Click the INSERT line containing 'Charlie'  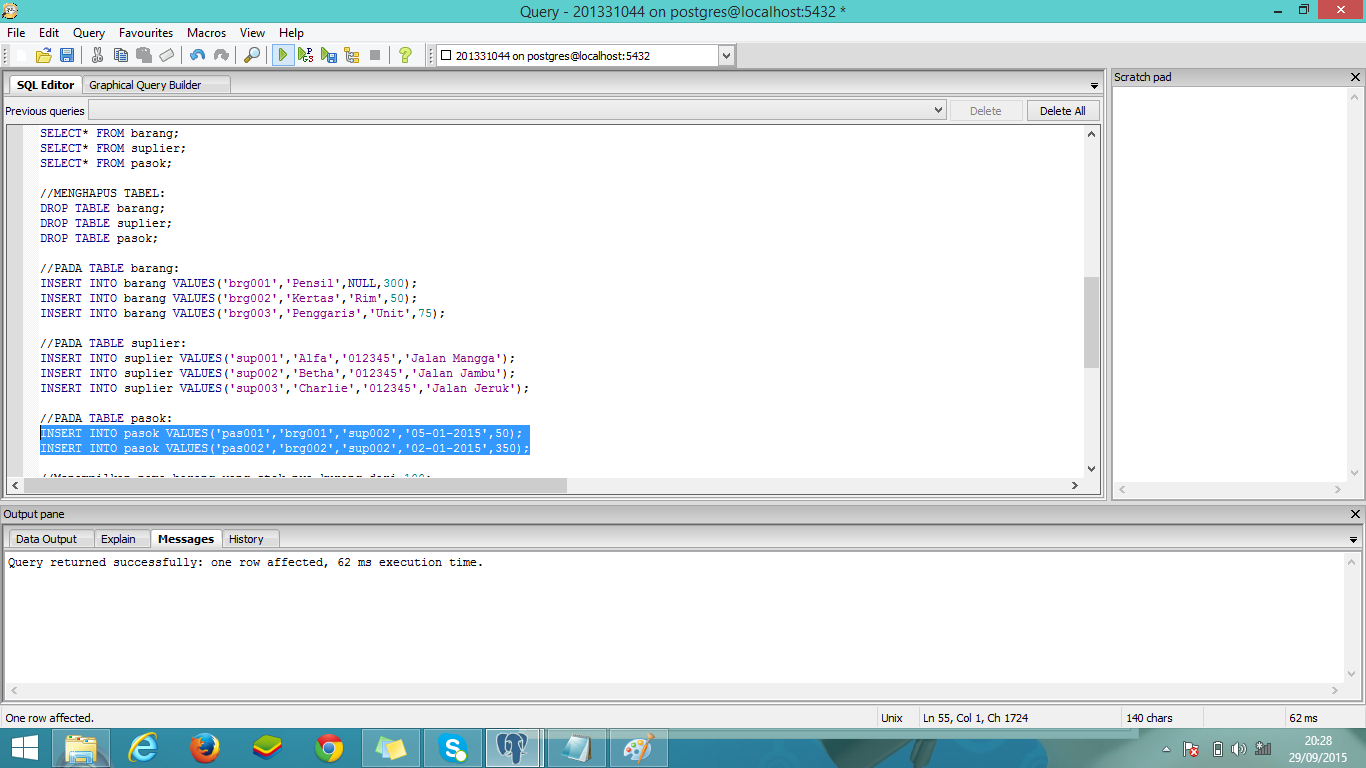285,388
